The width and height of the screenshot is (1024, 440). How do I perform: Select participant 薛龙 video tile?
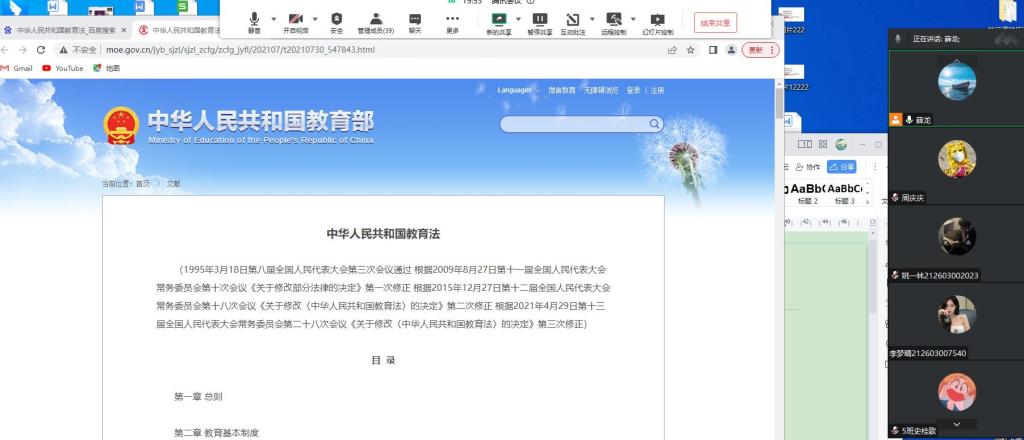(x=956, y=89)
